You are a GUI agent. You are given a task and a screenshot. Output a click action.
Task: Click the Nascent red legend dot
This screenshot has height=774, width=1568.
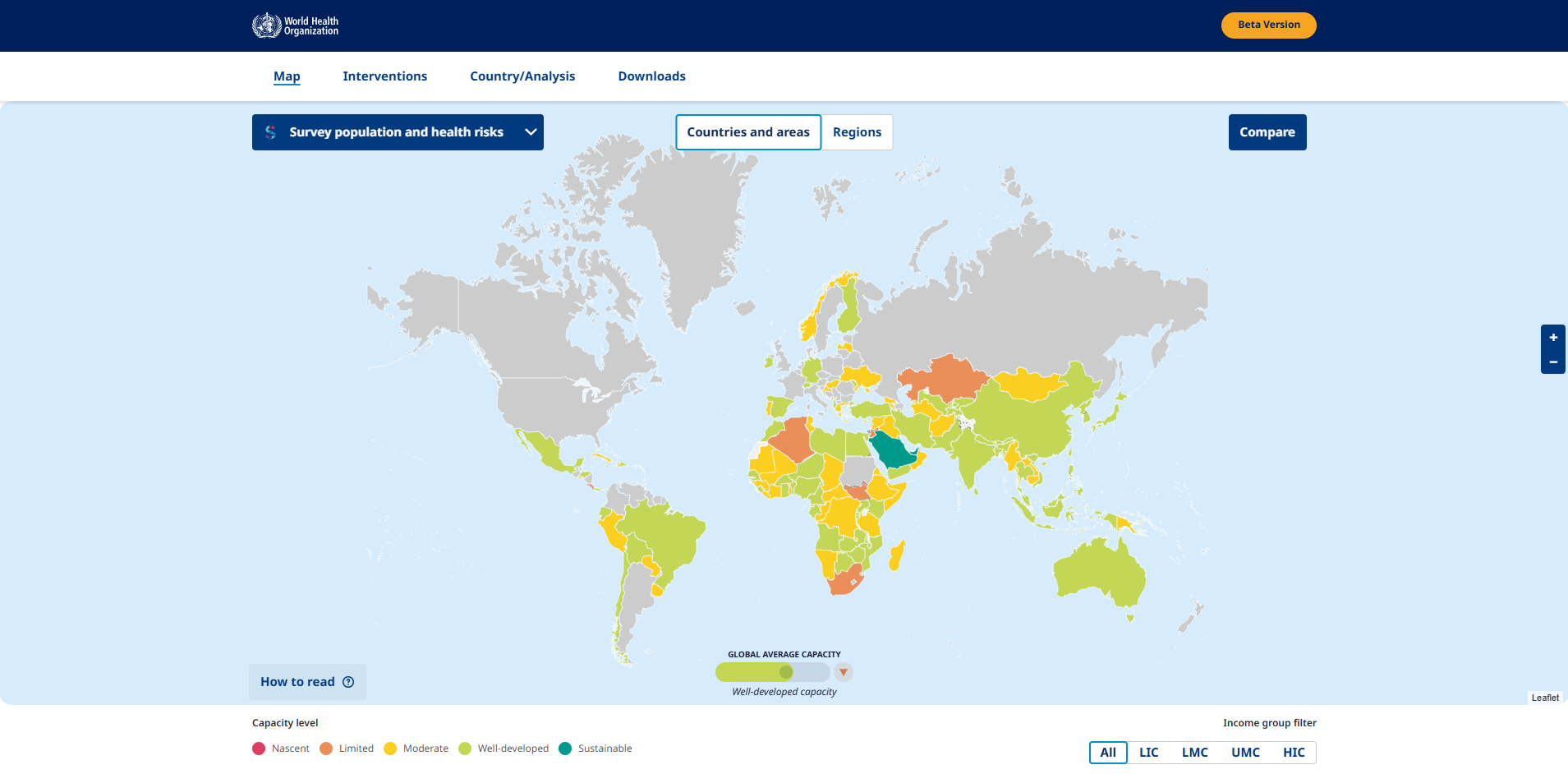[x=259, y=749]
